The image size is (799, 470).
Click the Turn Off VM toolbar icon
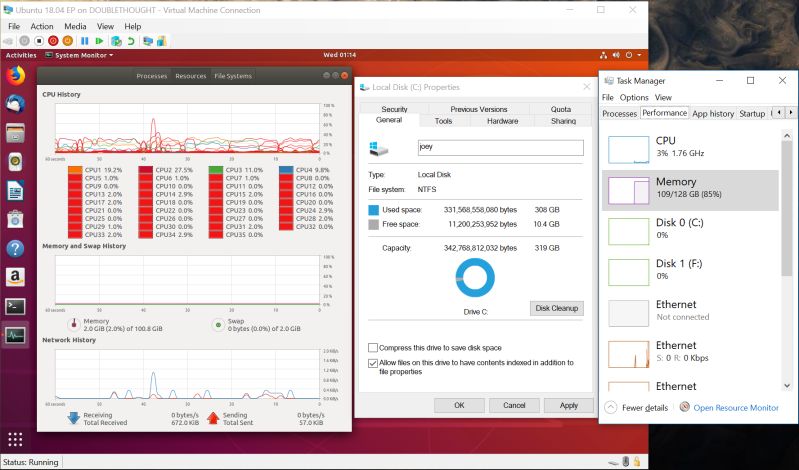(39, 41)
